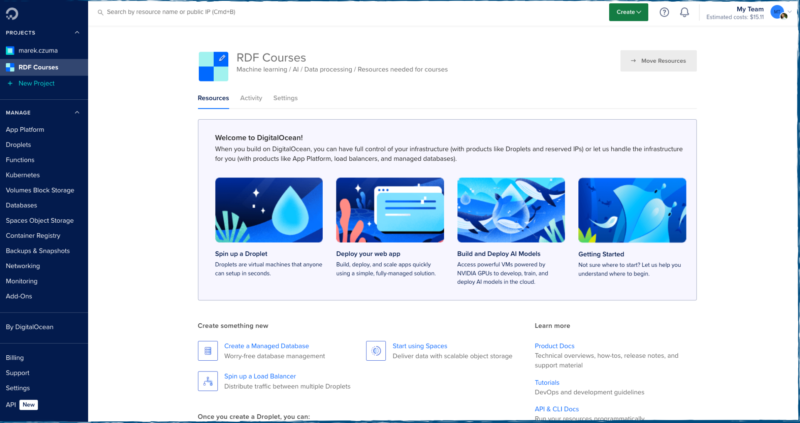Click the Start using Spaces icon
The height and width of the screenshot is (423, 800).
point(376,350)
